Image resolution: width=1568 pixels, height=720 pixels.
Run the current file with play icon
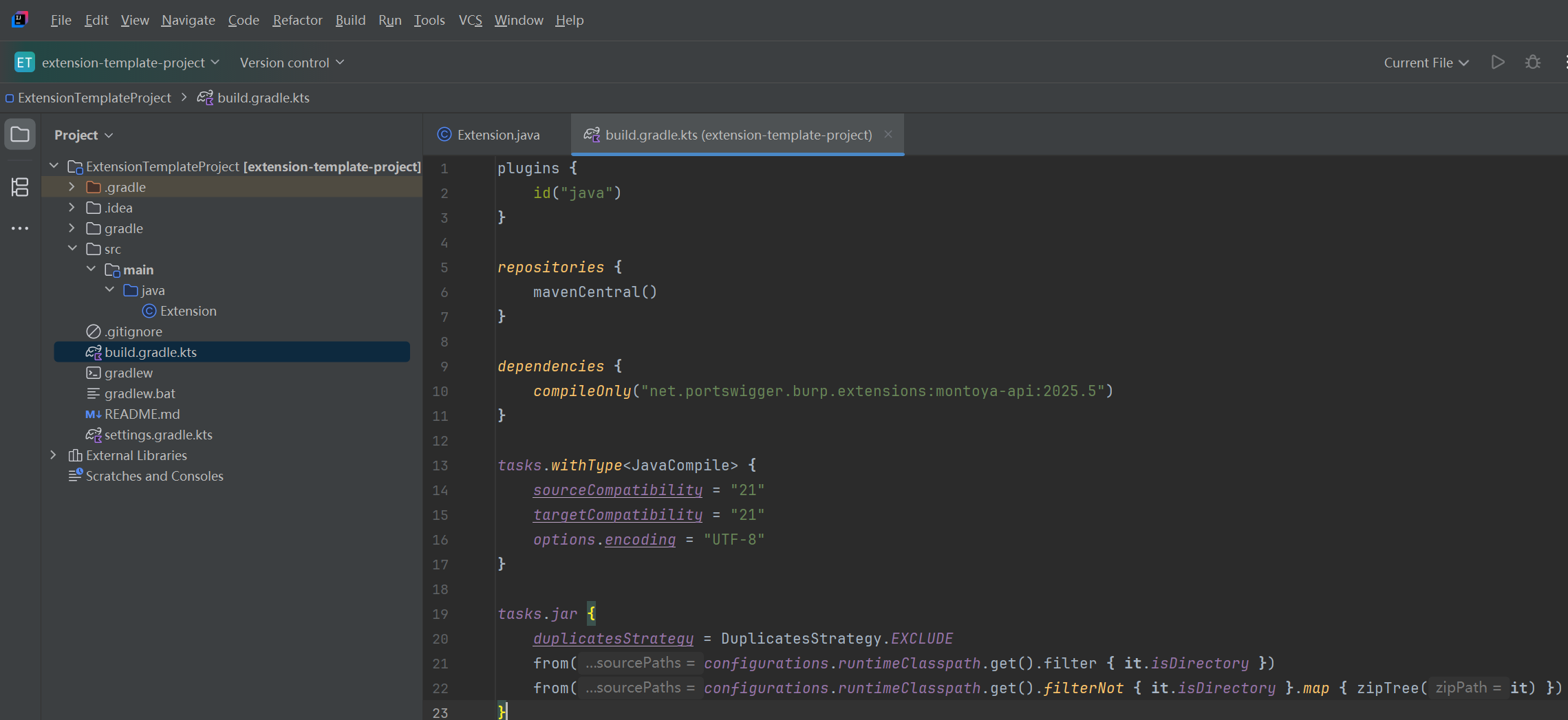pos(1498,63)
